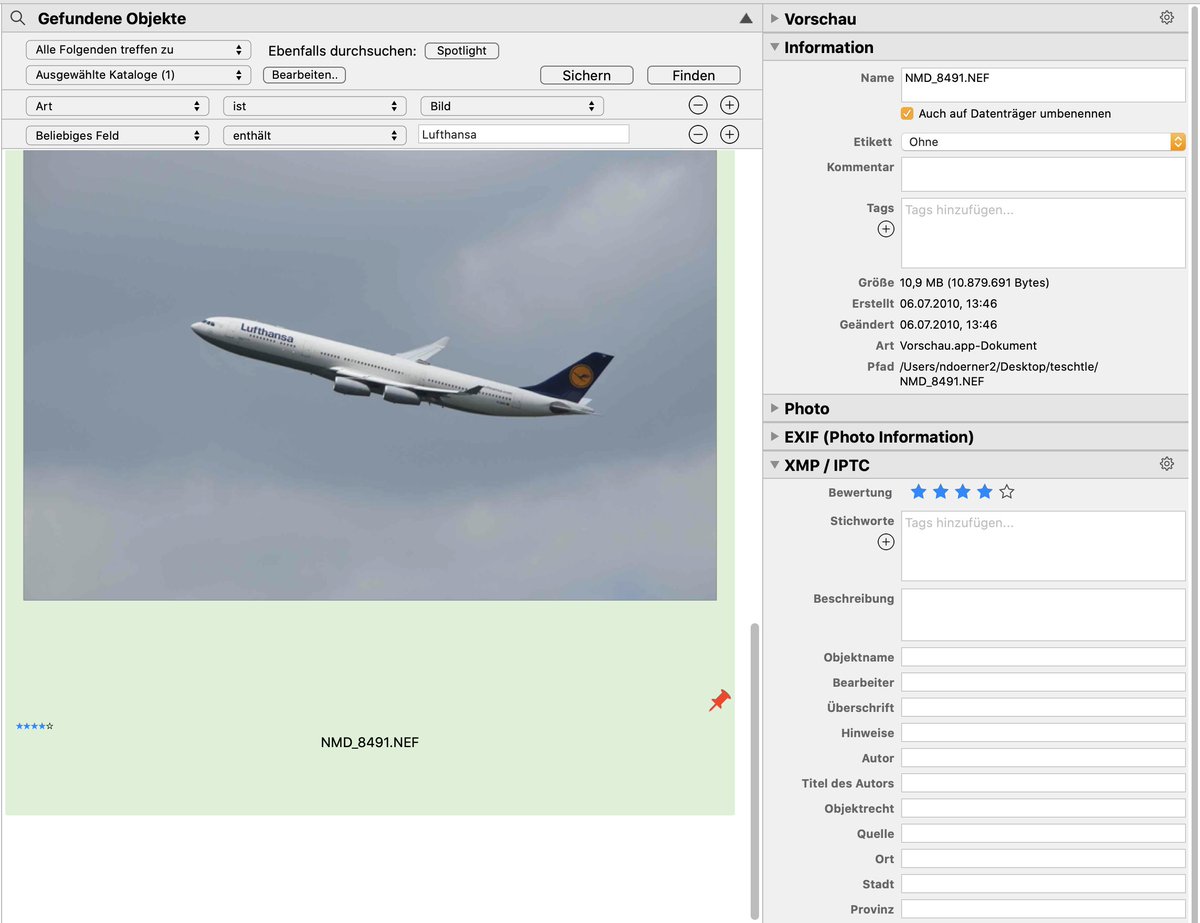Click the Titel des Autors field
The image size is (1200, 923).
[x=1043, y=783]
